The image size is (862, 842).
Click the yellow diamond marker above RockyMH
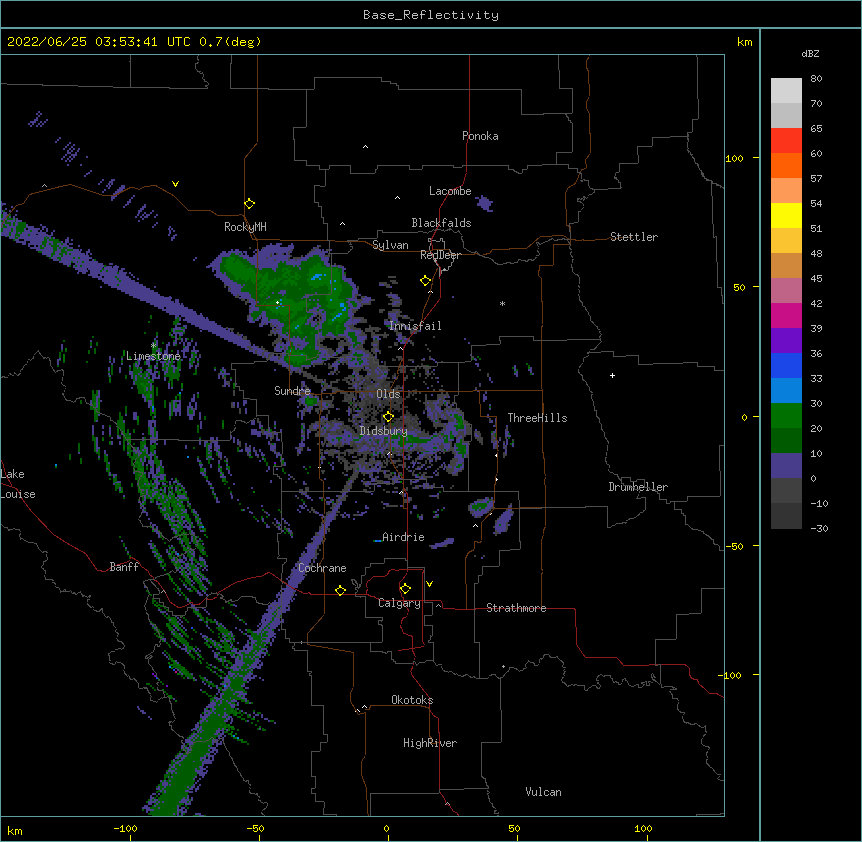pos(250,204)
